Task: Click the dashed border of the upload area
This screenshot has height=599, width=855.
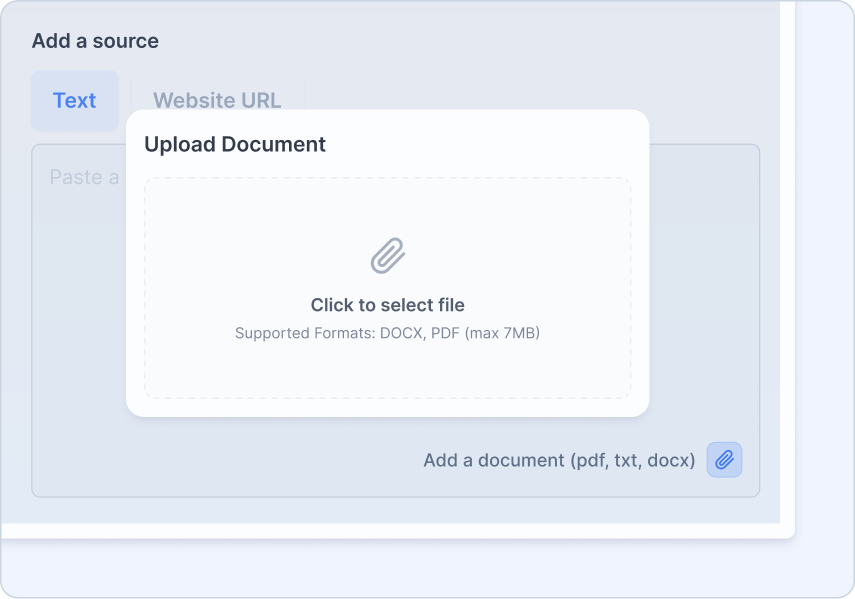Action: pyautogui.click(x=386, y=181)
